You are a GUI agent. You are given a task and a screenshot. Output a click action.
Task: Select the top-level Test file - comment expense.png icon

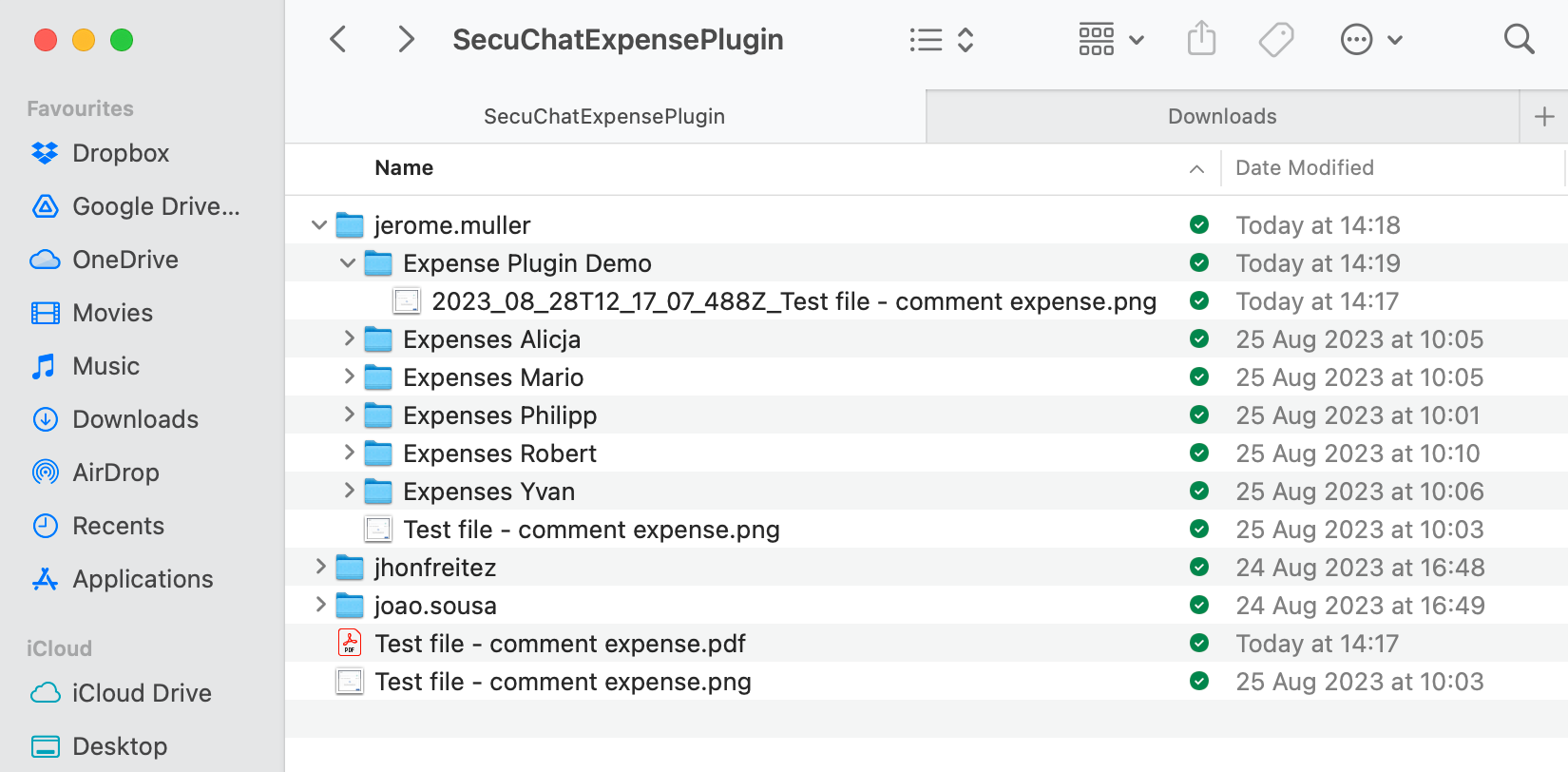point(350,682)
